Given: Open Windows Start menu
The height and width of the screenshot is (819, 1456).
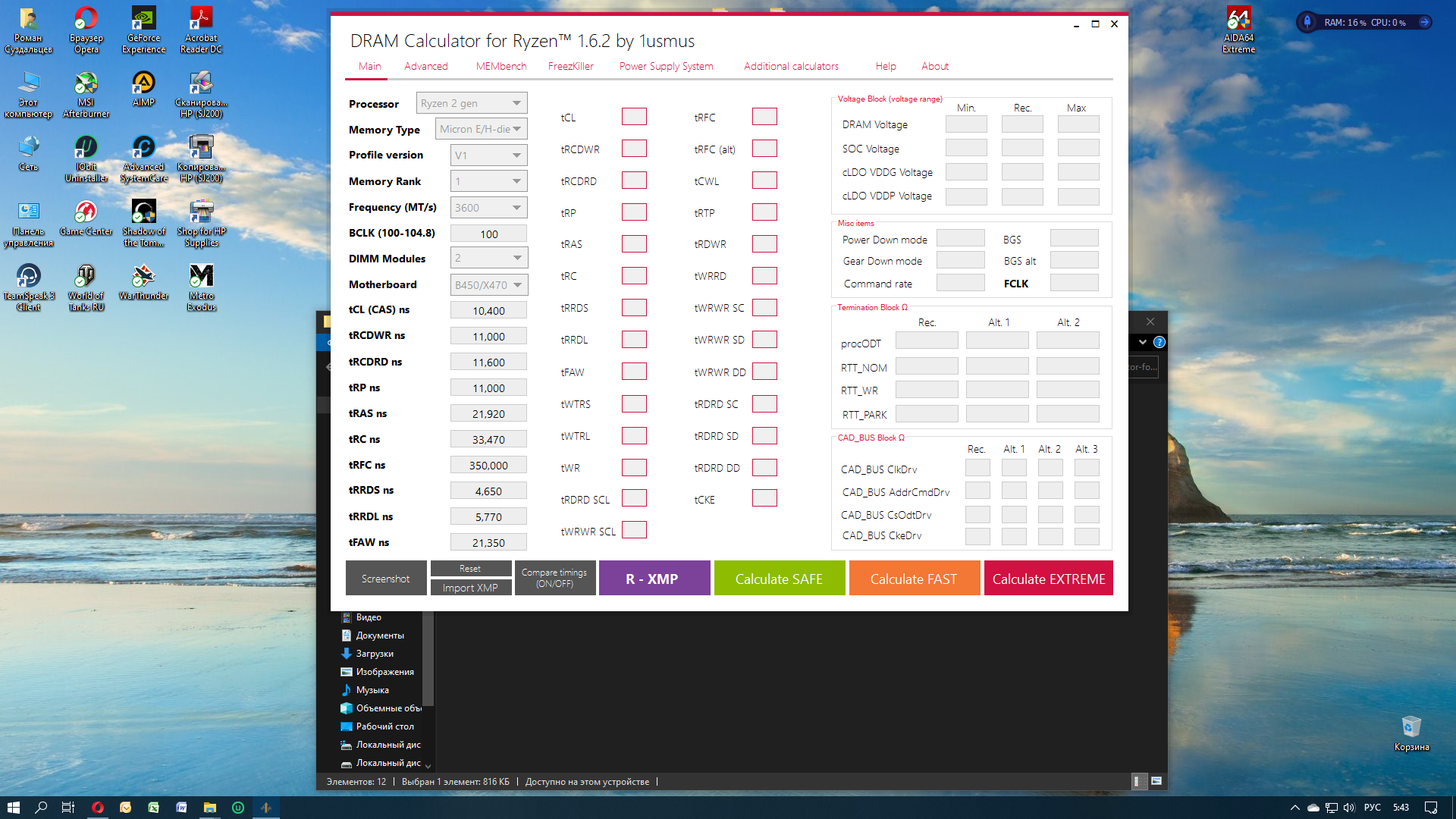Looking at the screenshot, I should coord(13,808).
